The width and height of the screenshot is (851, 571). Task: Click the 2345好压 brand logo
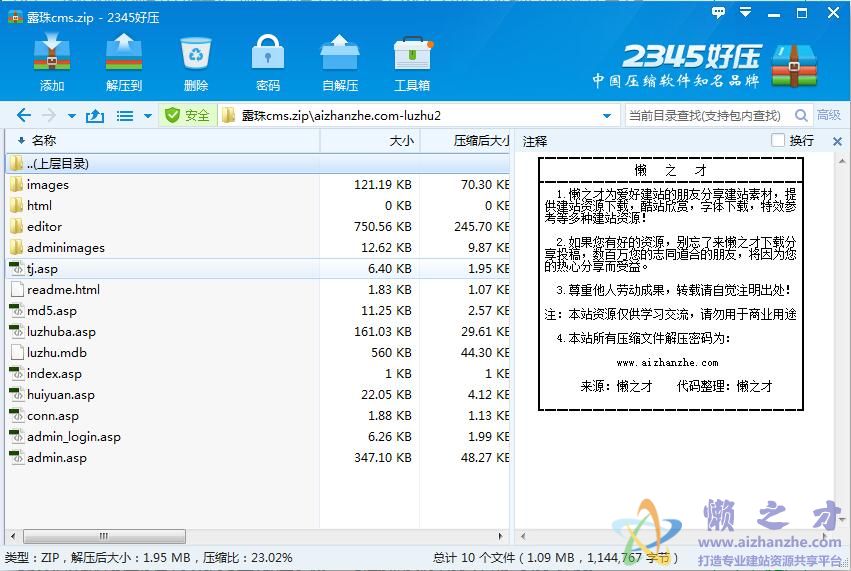pos(704,66)
